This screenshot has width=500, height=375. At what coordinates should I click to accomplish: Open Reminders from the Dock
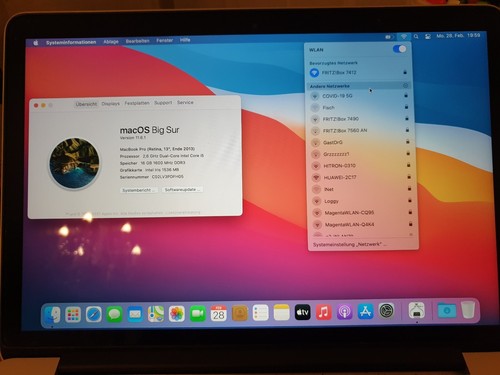click(x=260, y=313)
